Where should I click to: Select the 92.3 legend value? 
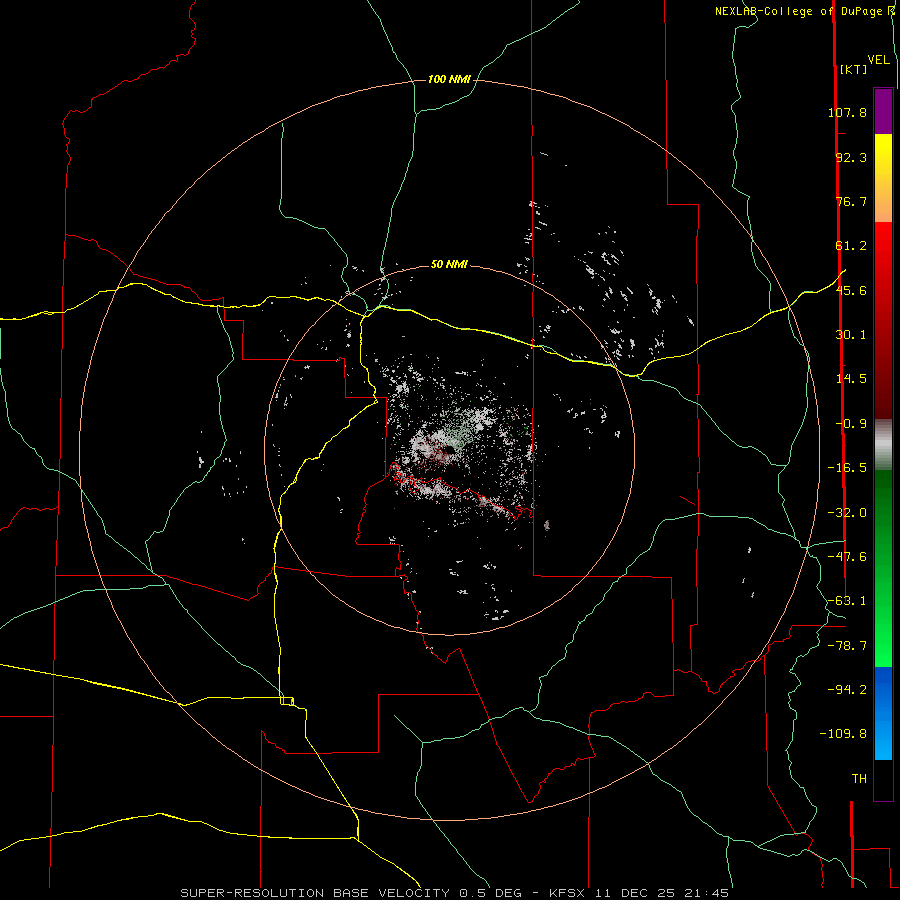pyautogui.click(x=851, y=157)
